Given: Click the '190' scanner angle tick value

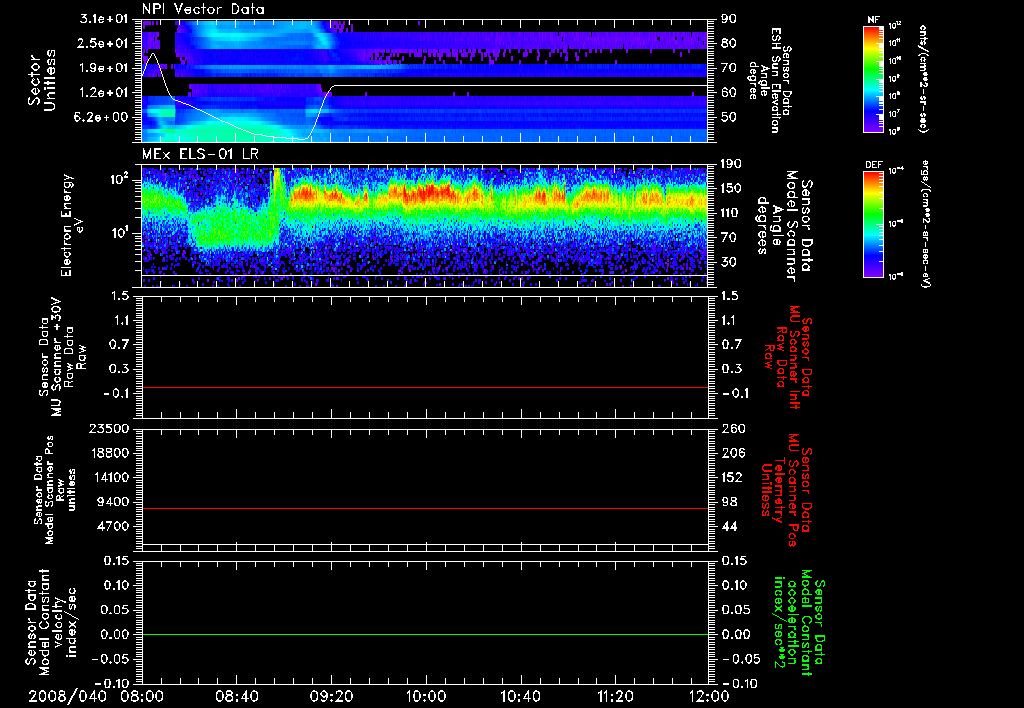Looking at the screenshot, I should pos(732,164).
